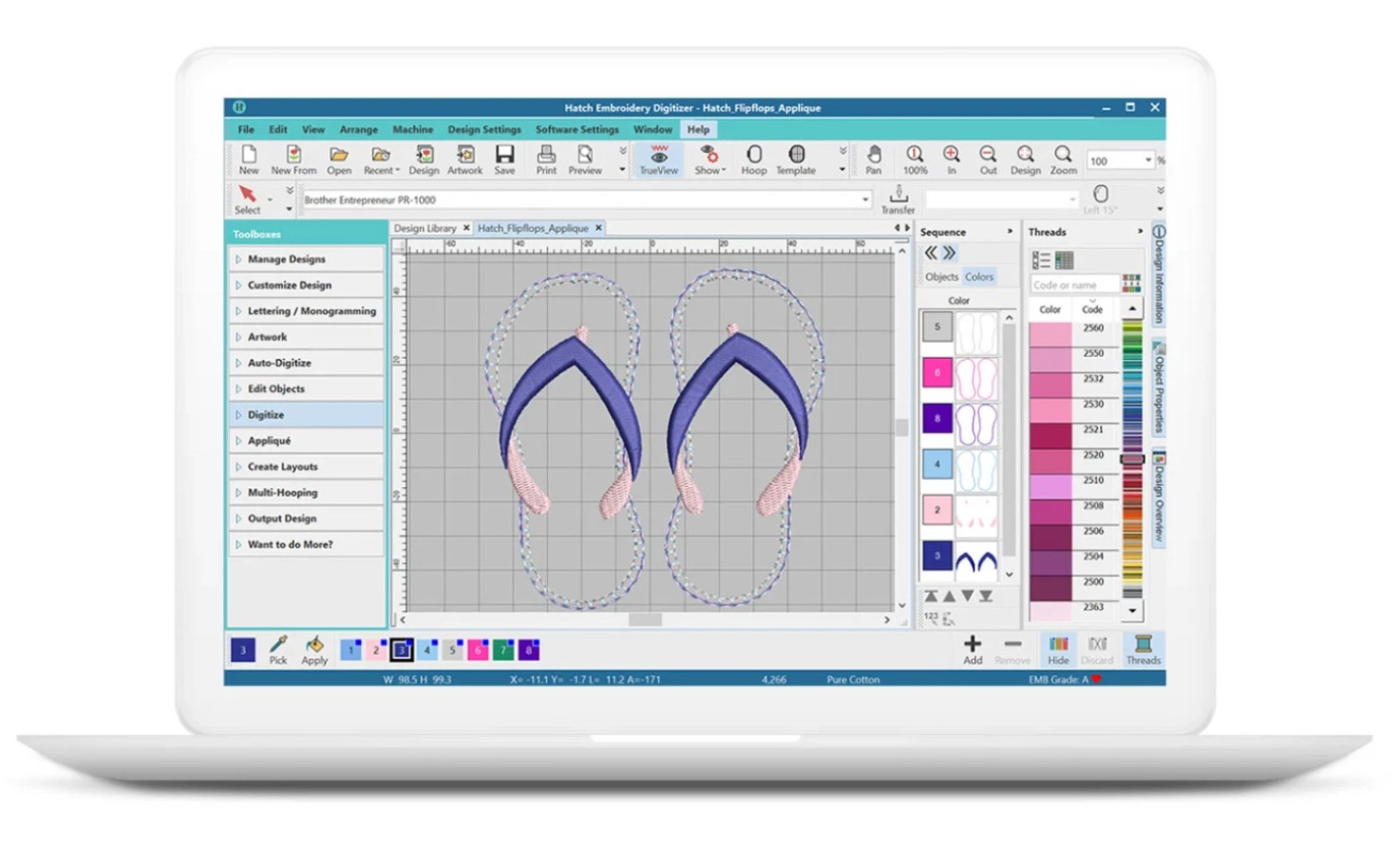The image size is (1400, 846).
Task: Print the design using the Print icon
Action: (546, 159)
